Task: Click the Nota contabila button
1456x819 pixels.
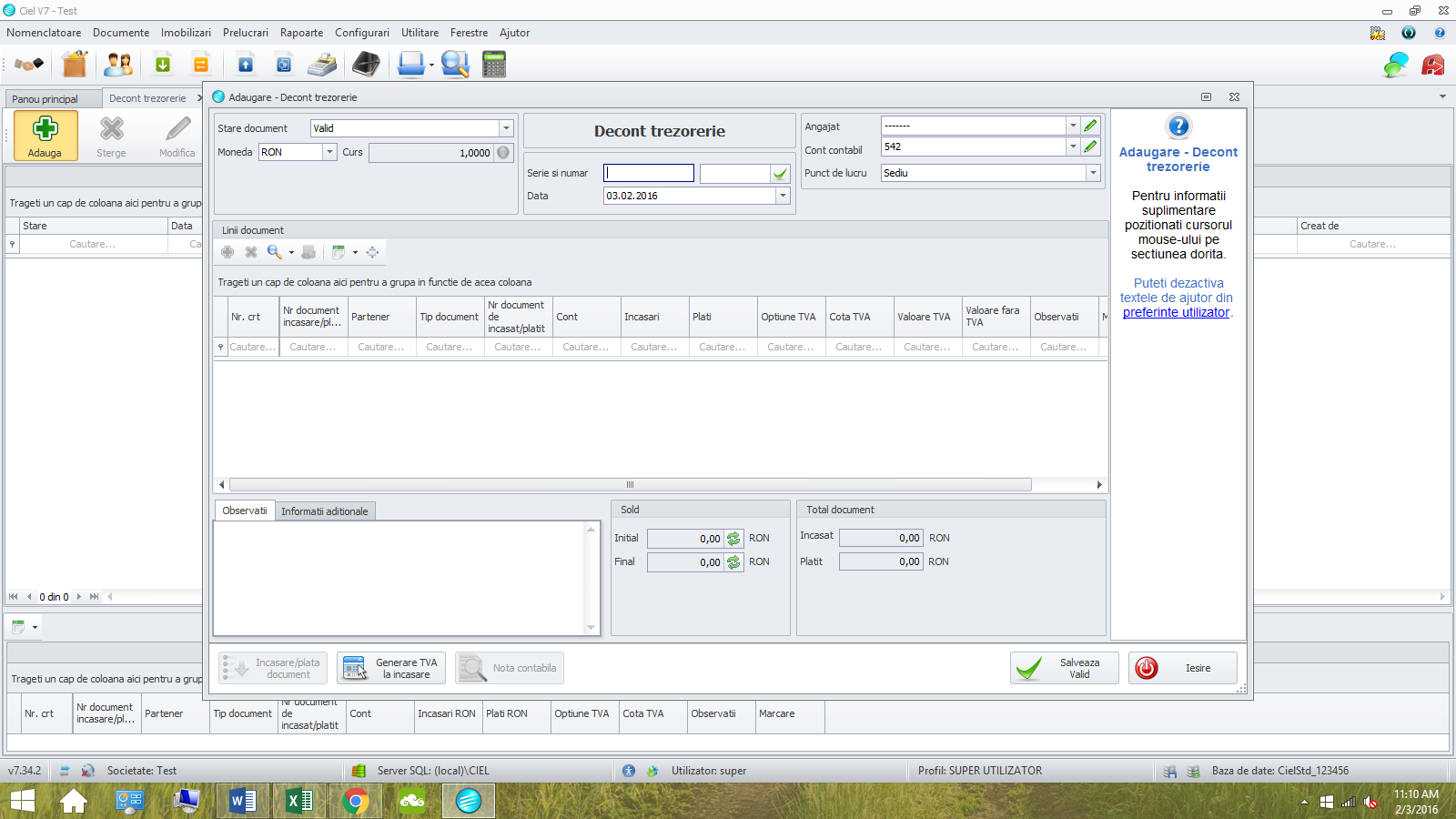Action: (510, 669)
